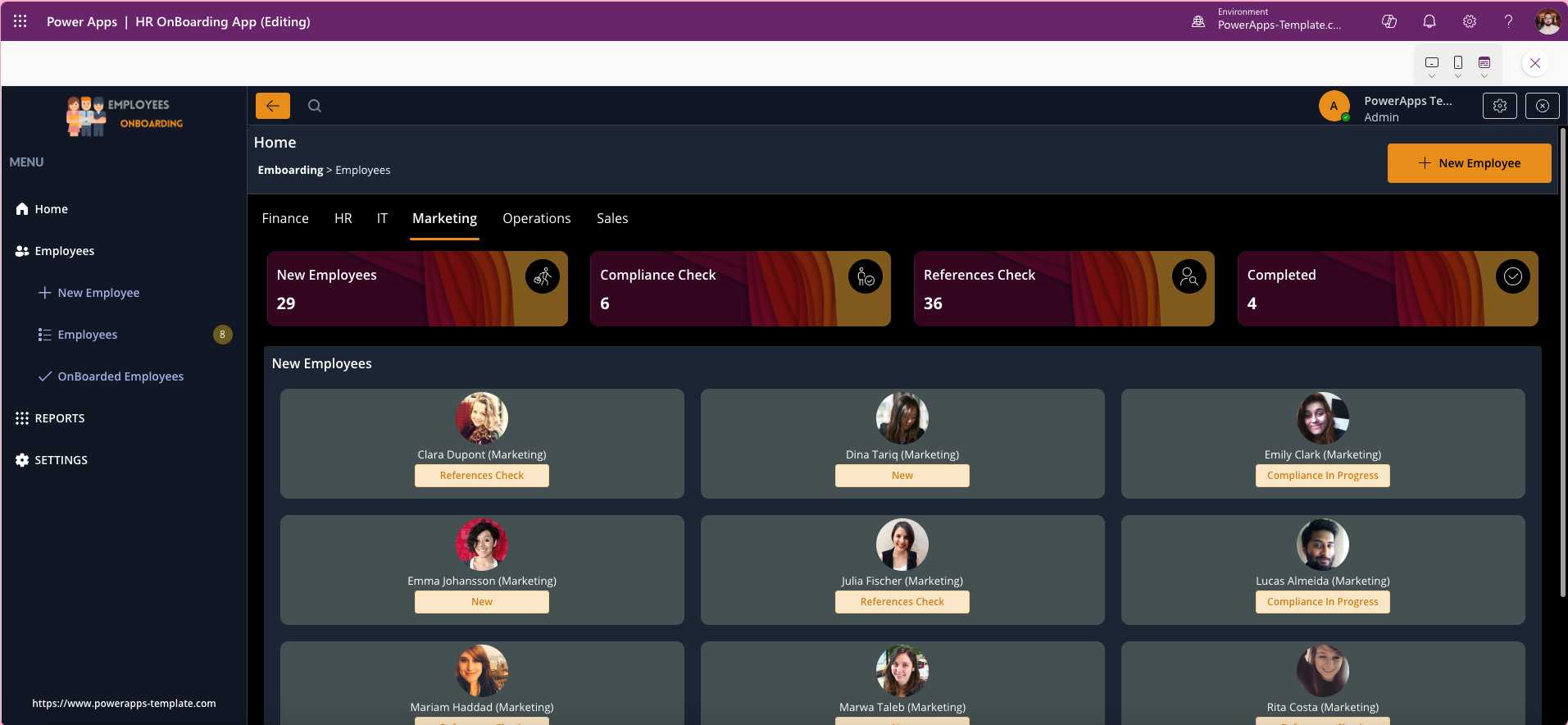This screenshot has width=1568, height=725.
Task: Switch to the Operations tab
Action: 536,218
